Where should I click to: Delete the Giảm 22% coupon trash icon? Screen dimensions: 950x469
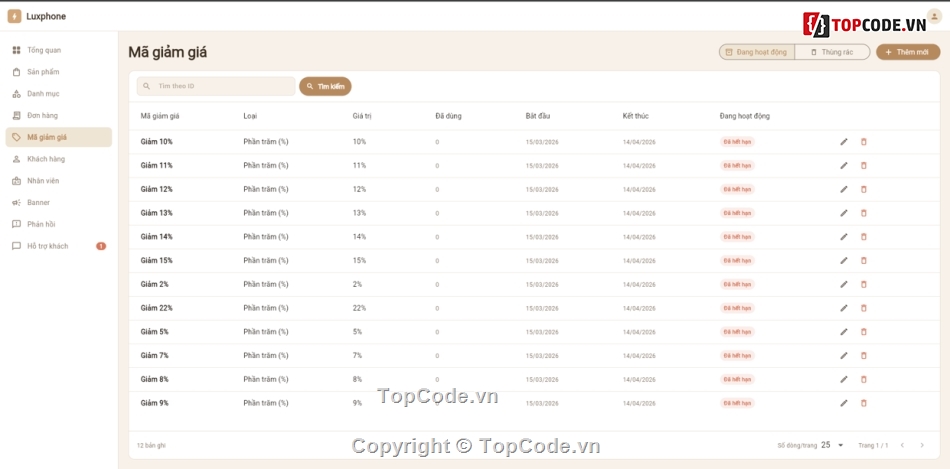coord(864,308)
